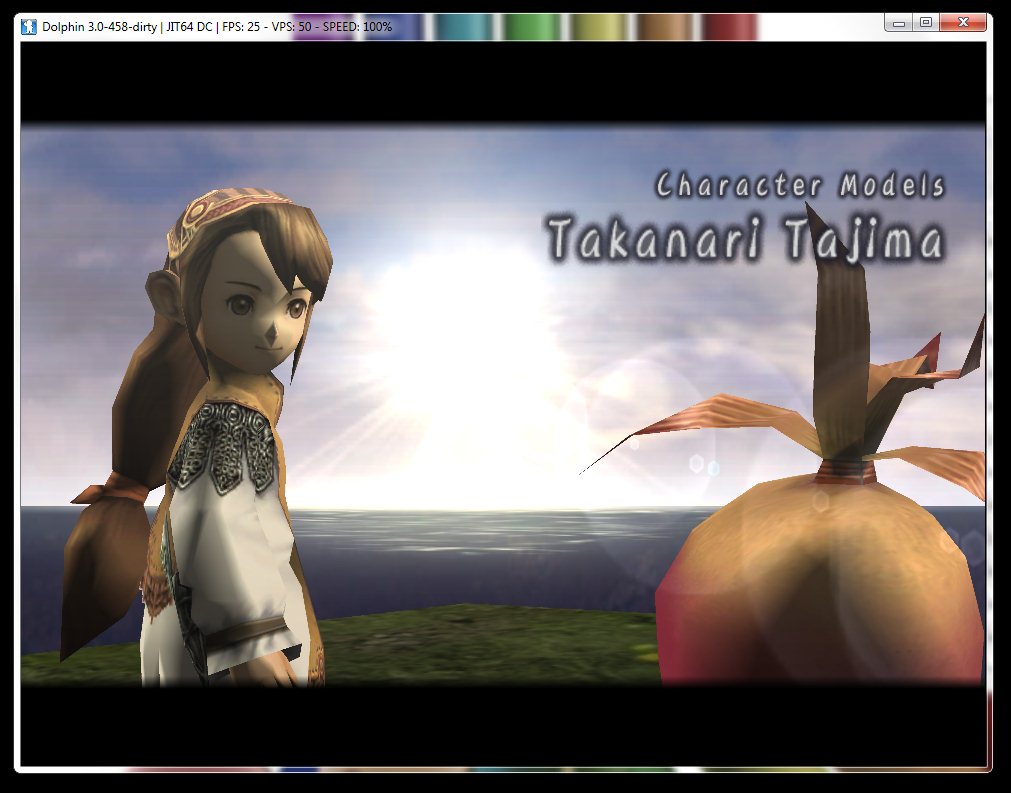Minimize the Dolphin emulator window
Viewport: 1011px width, 793px height.
(900, 22)
